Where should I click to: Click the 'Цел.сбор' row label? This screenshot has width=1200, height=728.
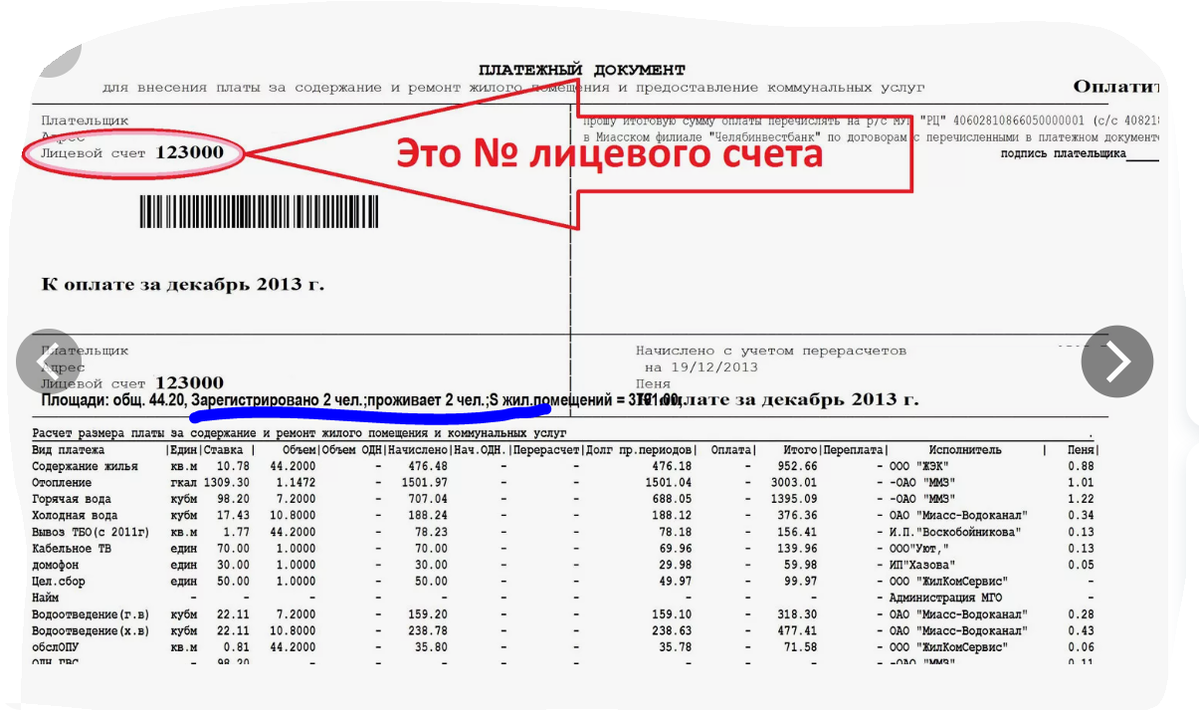[58, 582]
